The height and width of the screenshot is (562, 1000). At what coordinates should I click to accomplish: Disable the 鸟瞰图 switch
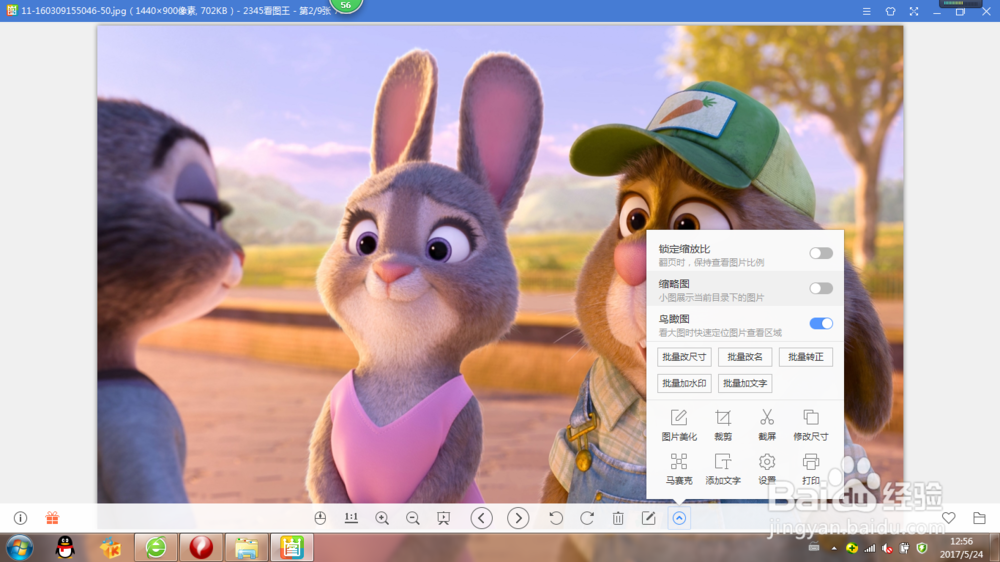click(x=821, y=323)
